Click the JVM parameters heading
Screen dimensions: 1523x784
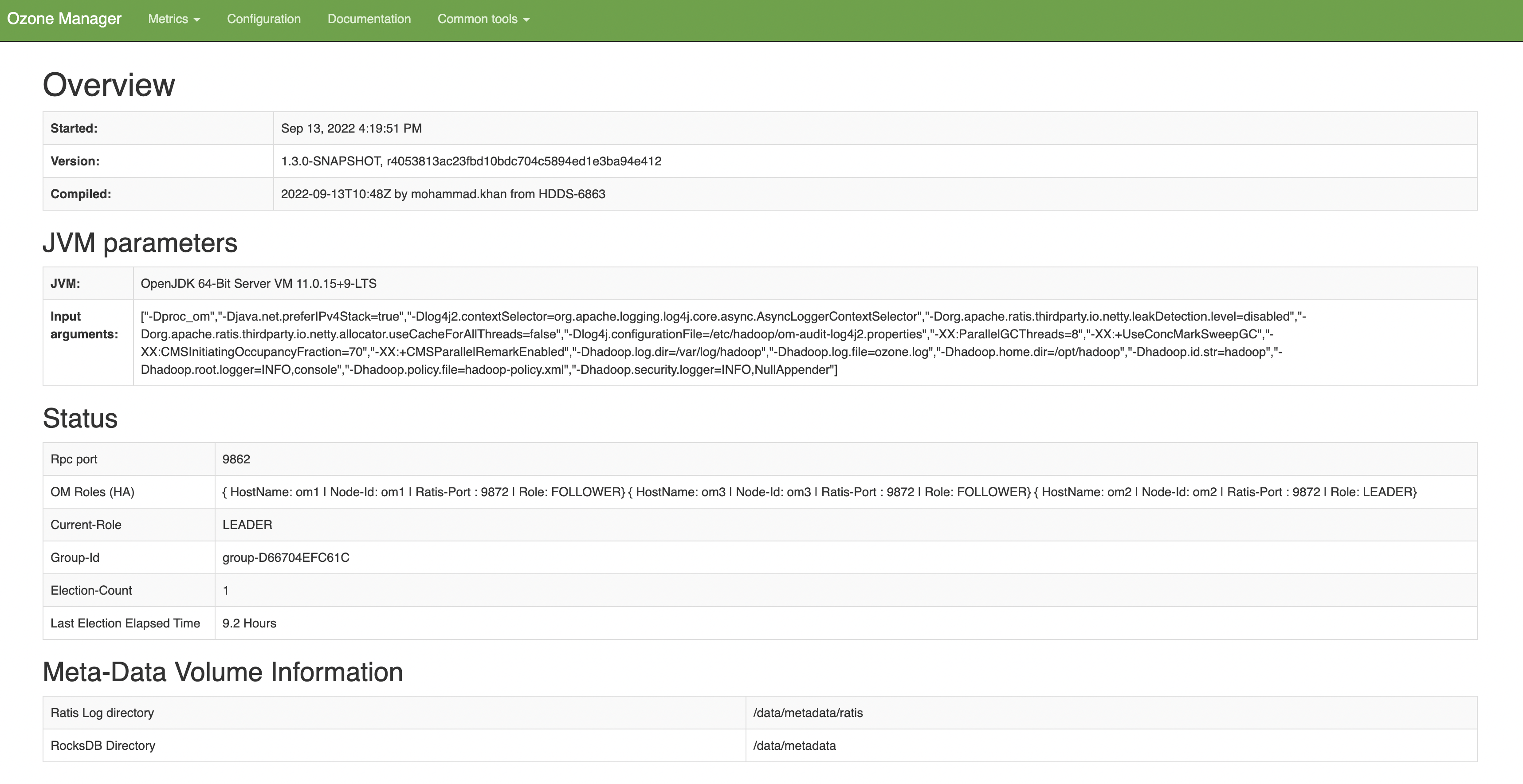(140, 243)
